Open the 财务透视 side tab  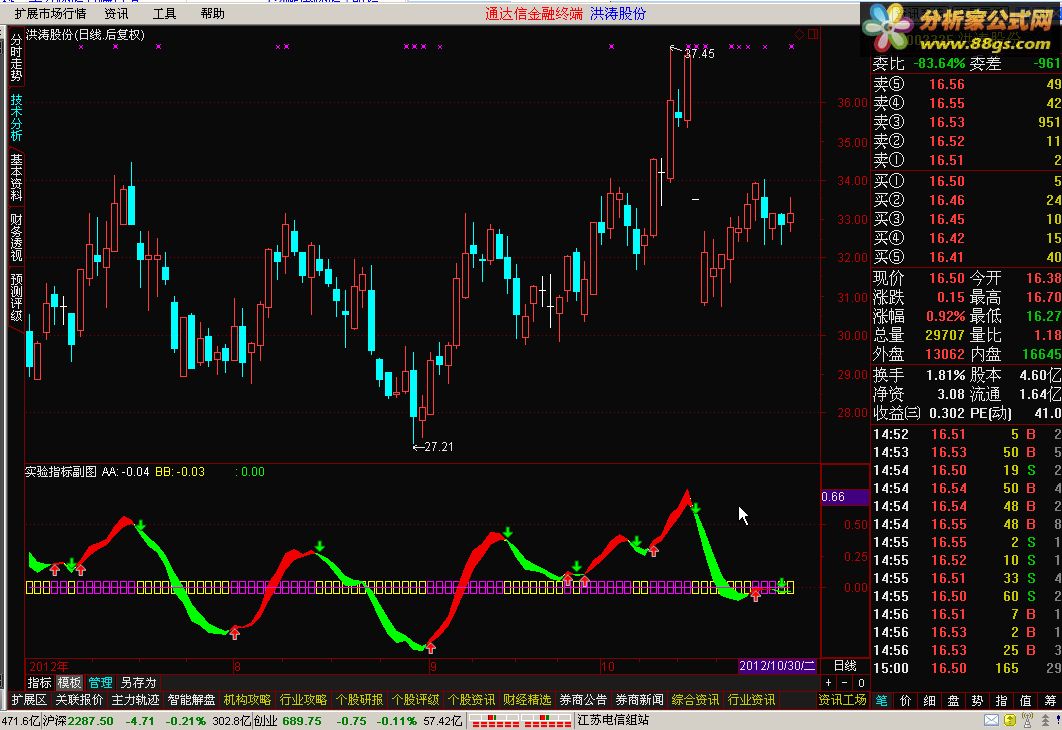pos(16,237)
